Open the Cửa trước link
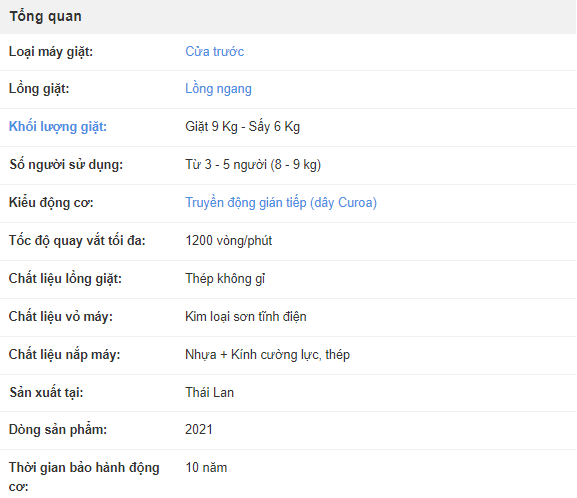This screenshot has height=498, width=577. tap(215, 52)
